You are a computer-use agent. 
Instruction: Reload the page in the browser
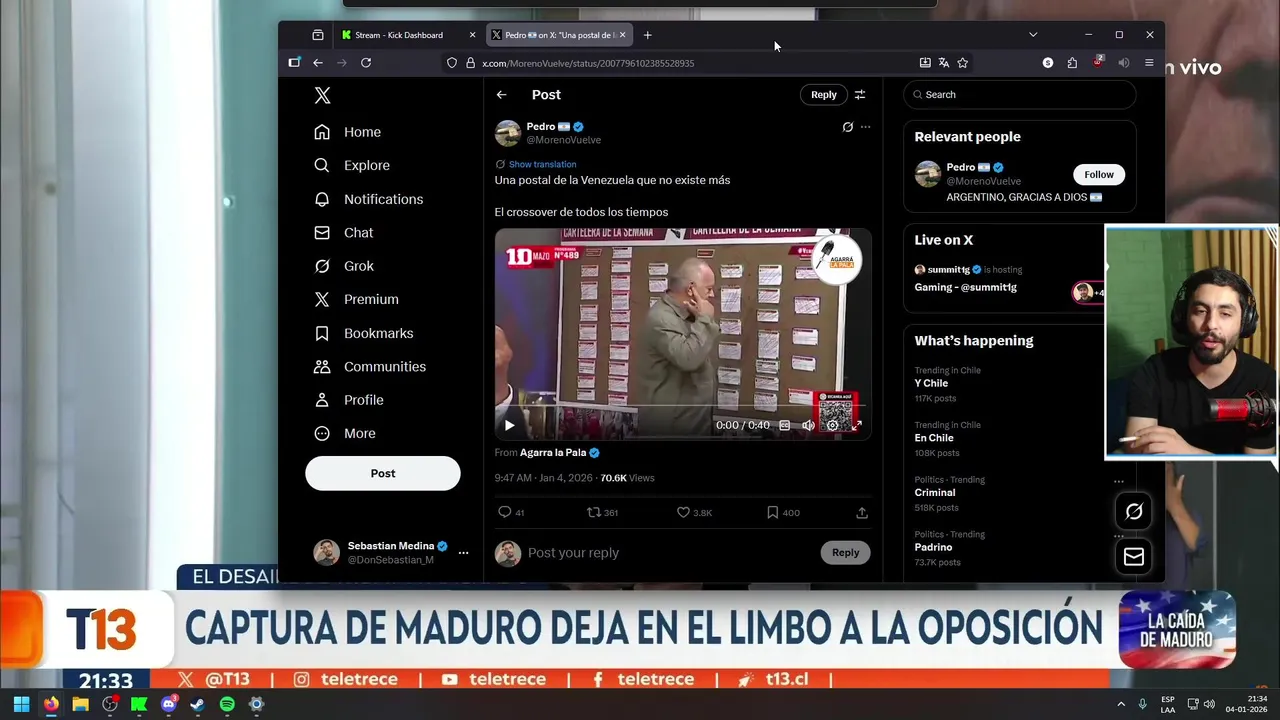[366, 63]
